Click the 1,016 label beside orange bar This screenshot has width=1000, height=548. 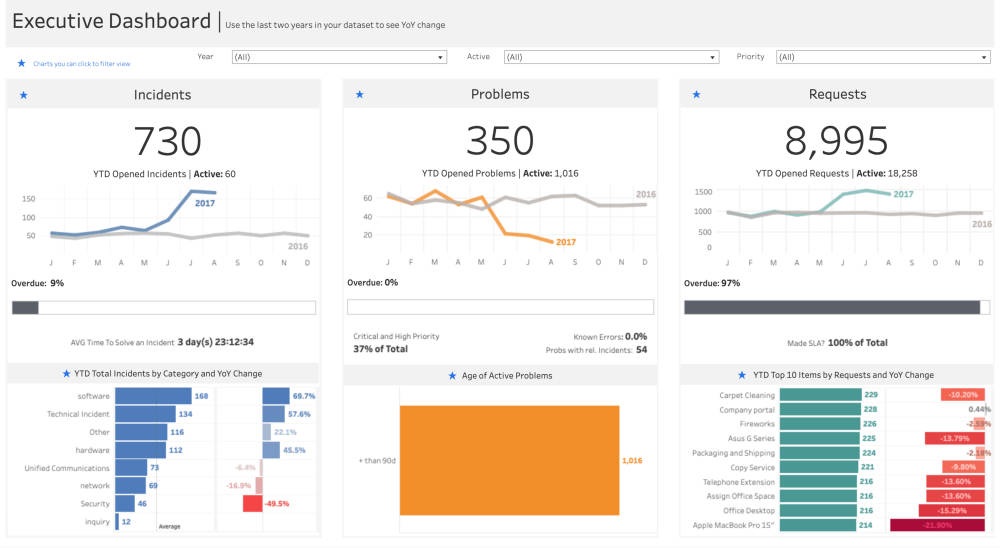click(632, 461)
